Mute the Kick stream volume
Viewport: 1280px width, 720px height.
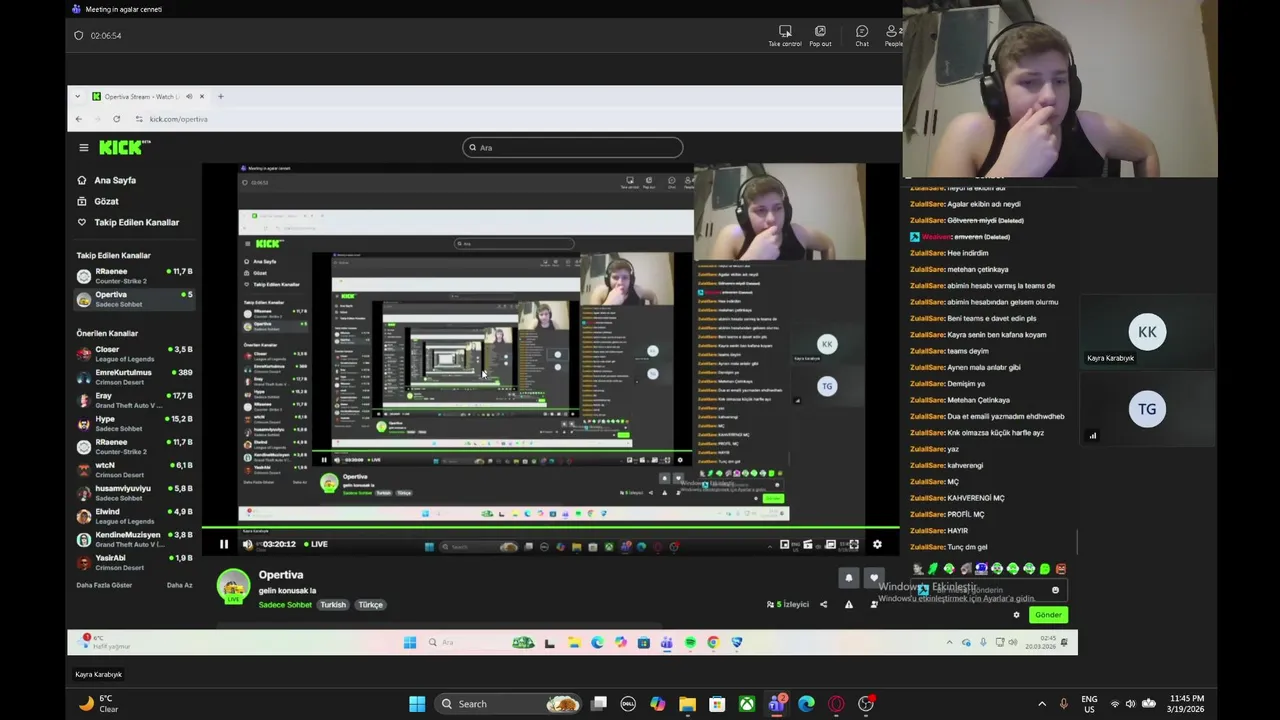(x=248, y=544)
